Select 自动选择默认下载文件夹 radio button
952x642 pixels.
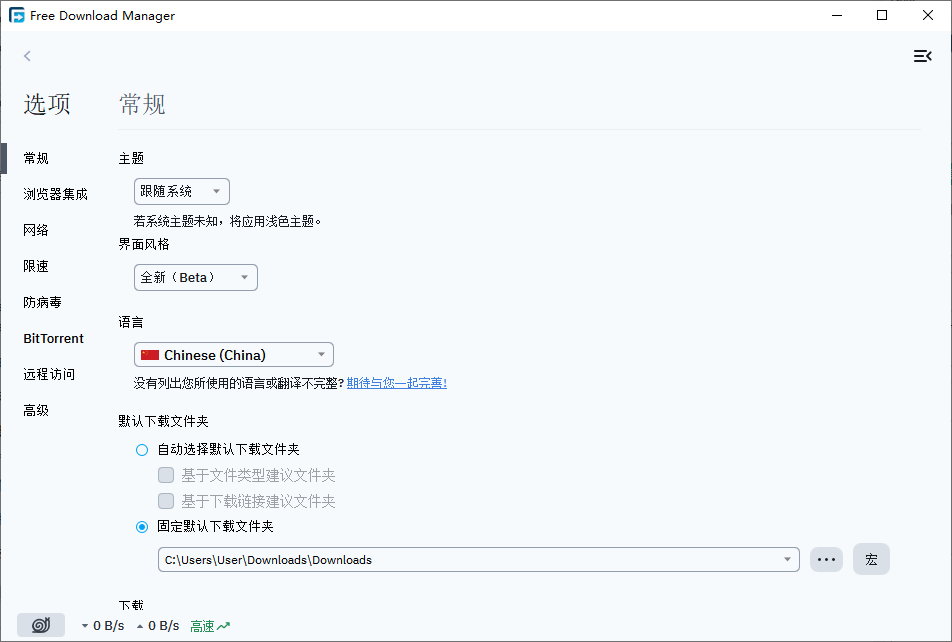pos(142,450)
